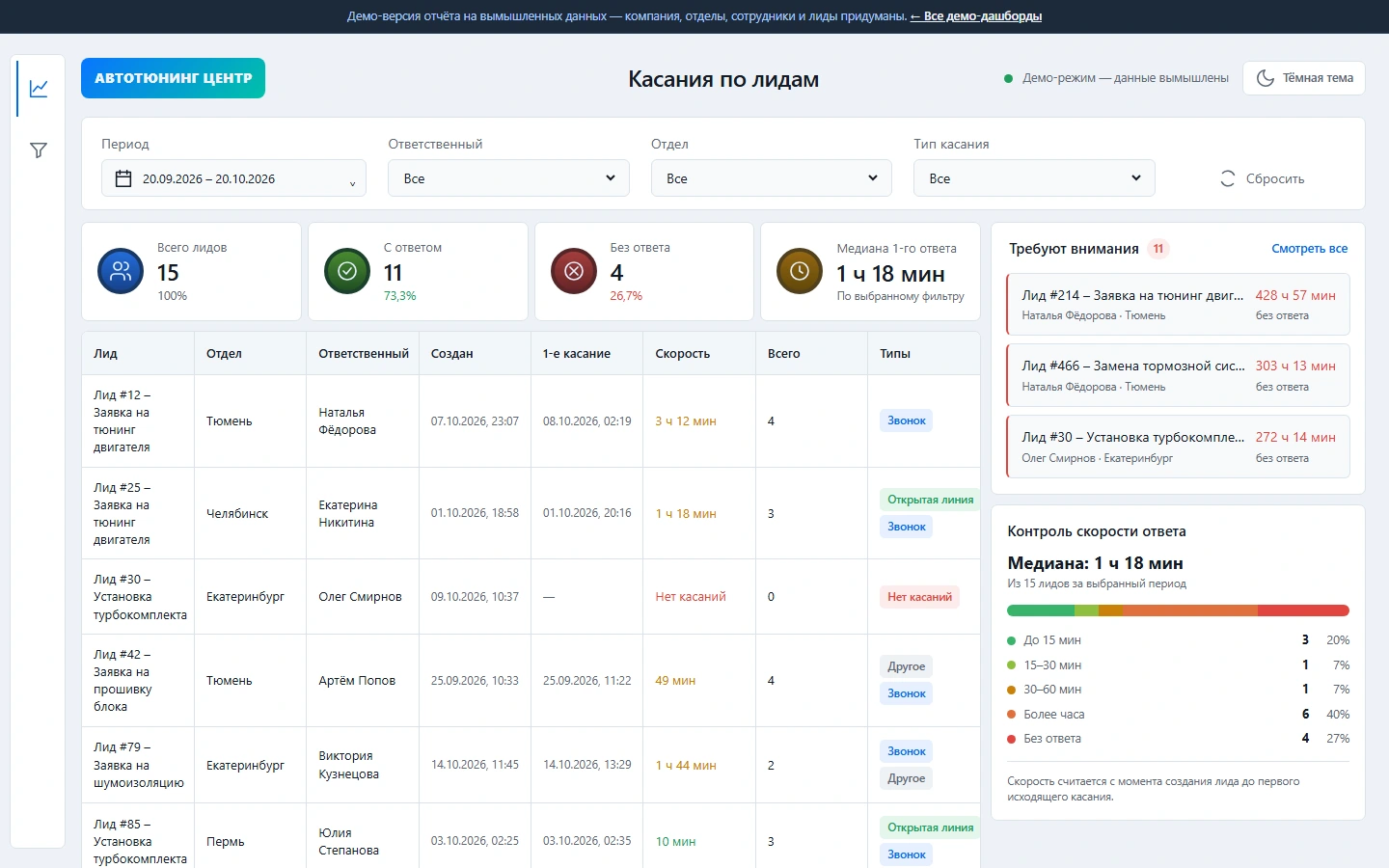Image resolution: width=1389 pixels, height=868 pixels.
Task: Click the Автотюнинг центр button
Action: click(173, 78)
